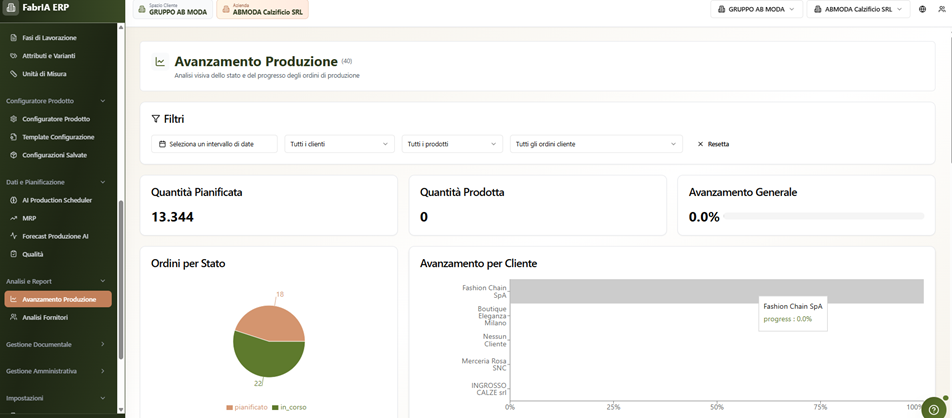The width and height of the screenshot is (952, 418).
Task: Click the Quantità Pianificata value 13.344
Action: point(172,217)
